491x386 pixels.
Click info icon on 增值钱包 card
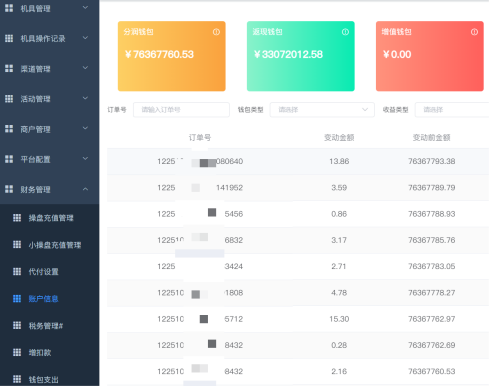pyautogui.click(x=474, y=32)
